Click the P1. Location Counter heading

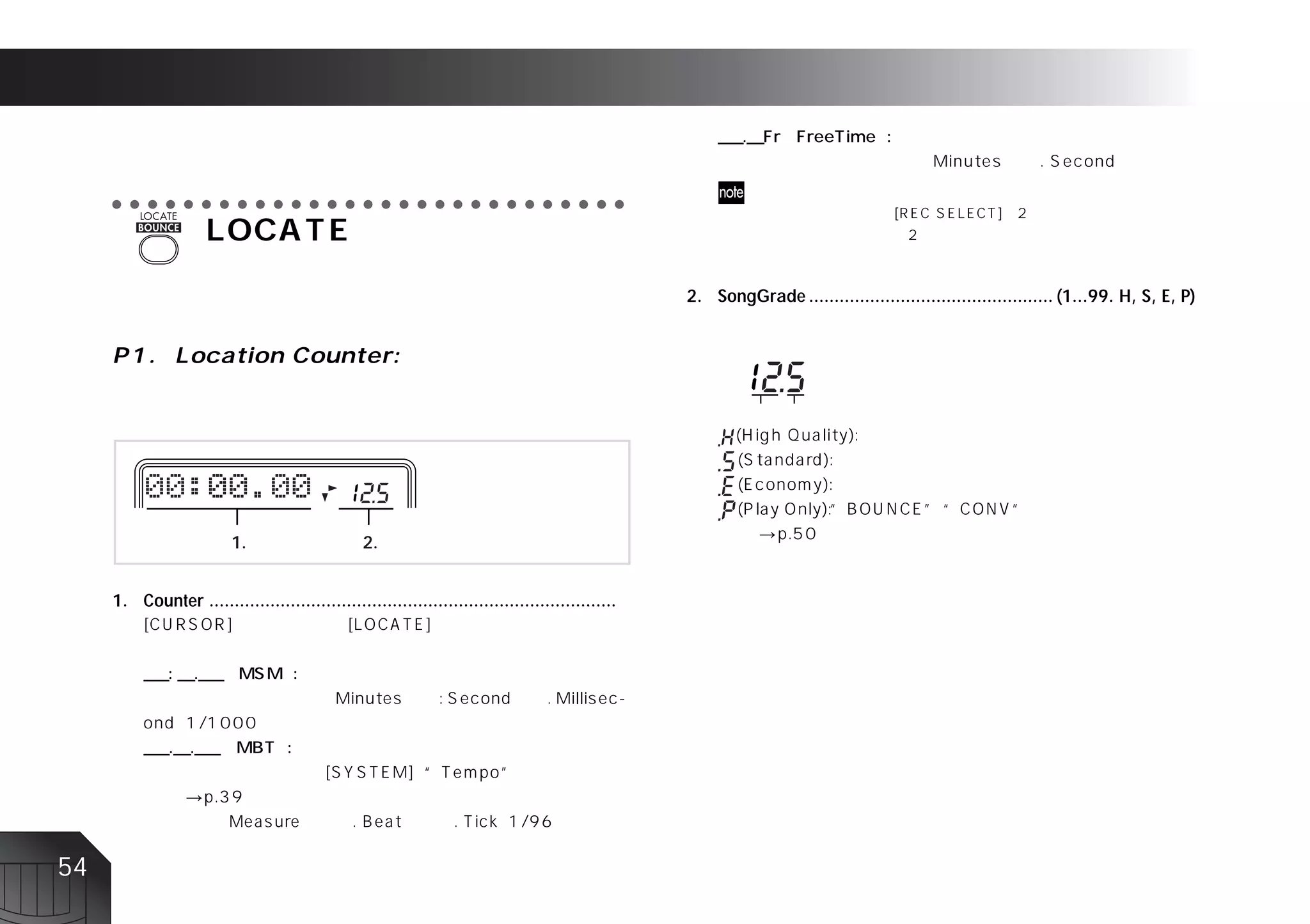[256, 356]
